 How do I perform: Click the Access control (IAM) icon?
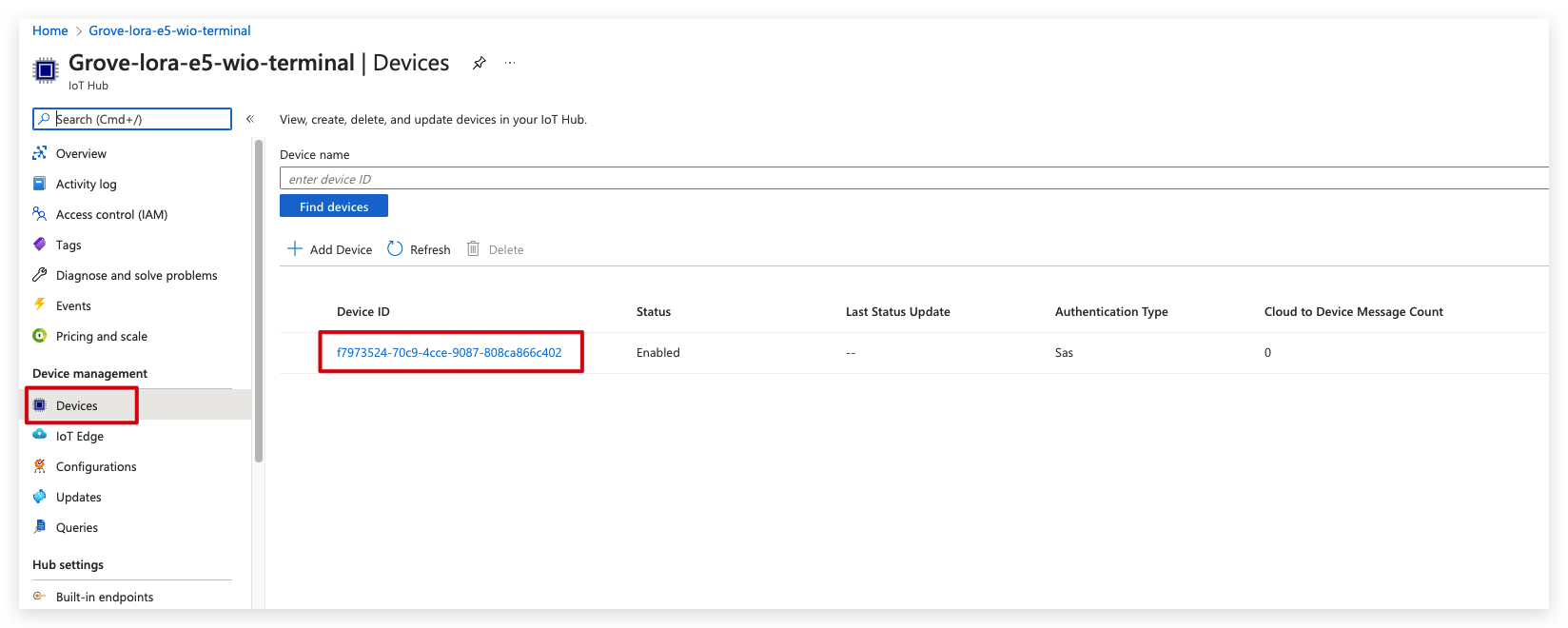pos(39,214)
